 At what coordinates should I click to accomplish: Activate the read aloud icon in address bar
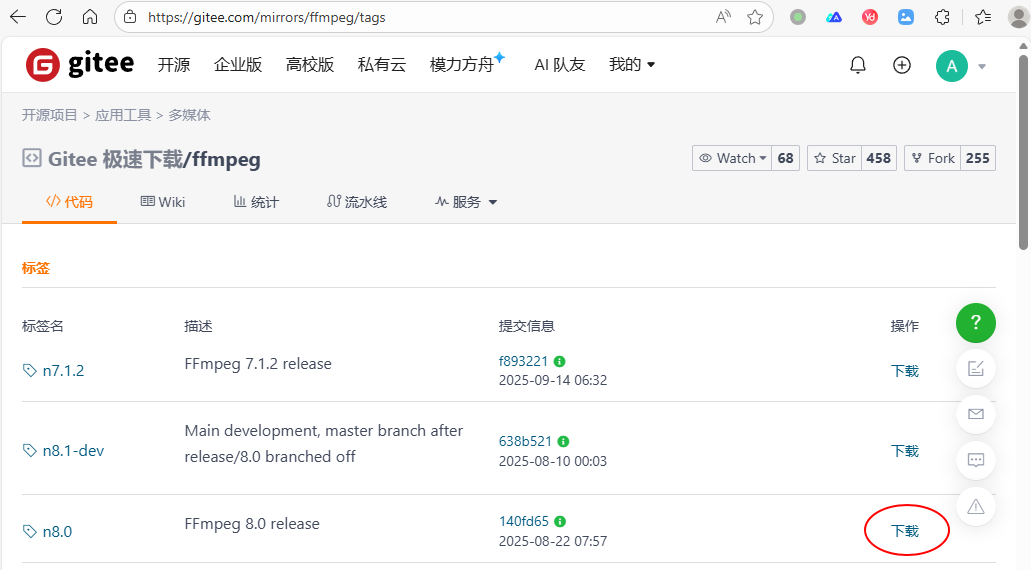pos(723,17)
